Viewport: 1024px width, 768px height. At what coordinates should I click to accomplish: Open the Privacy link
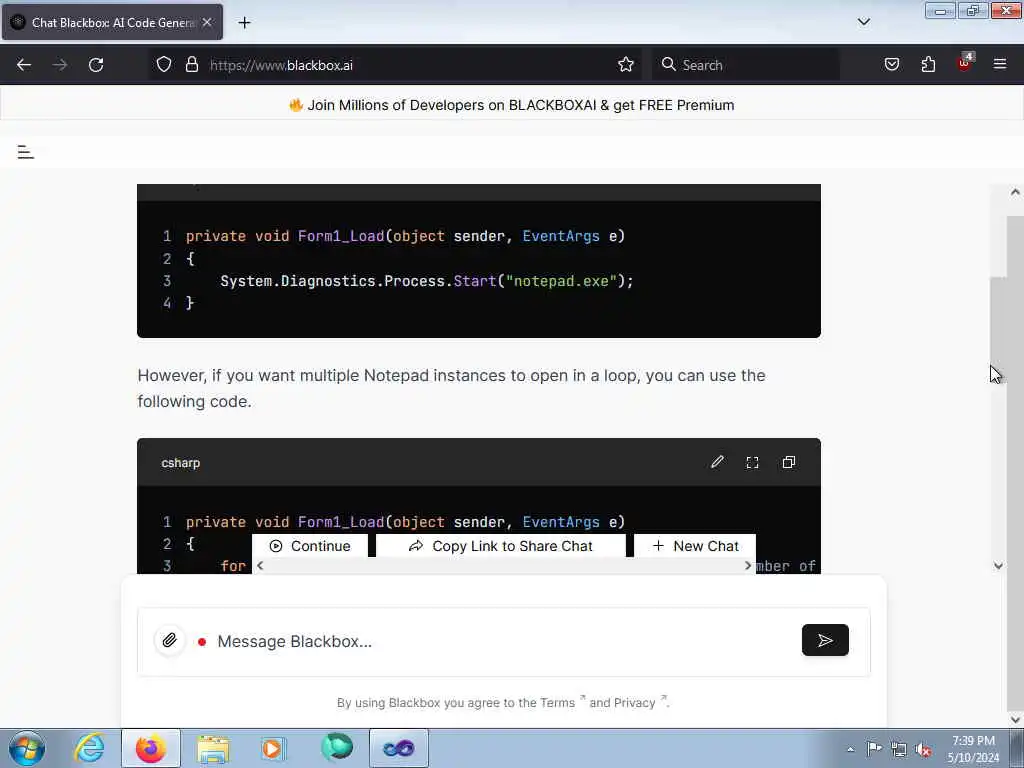click(634, 703)
